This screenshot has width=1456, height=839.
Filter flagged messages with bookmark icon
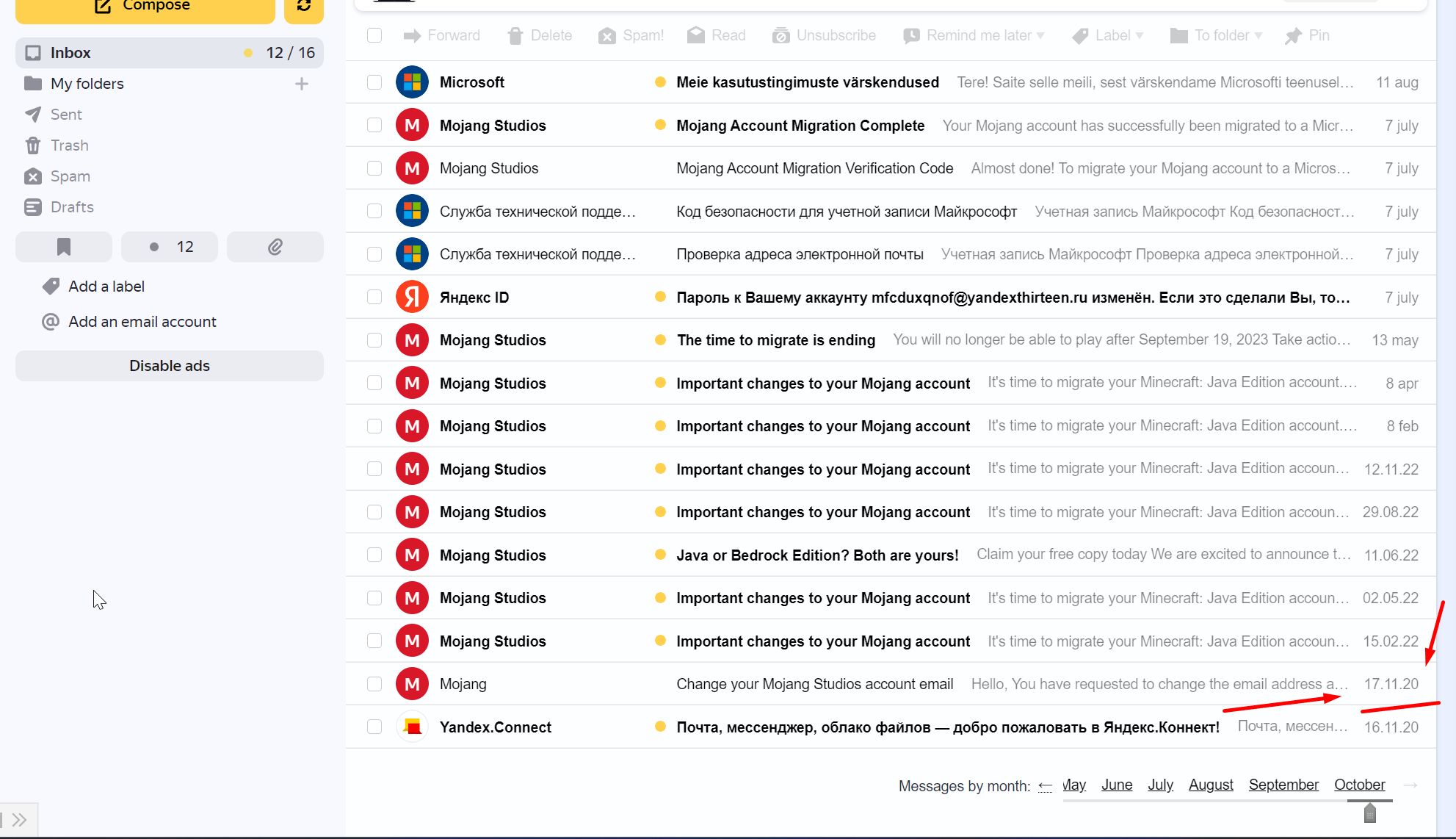pyautogui.click(x=64, y=247)
